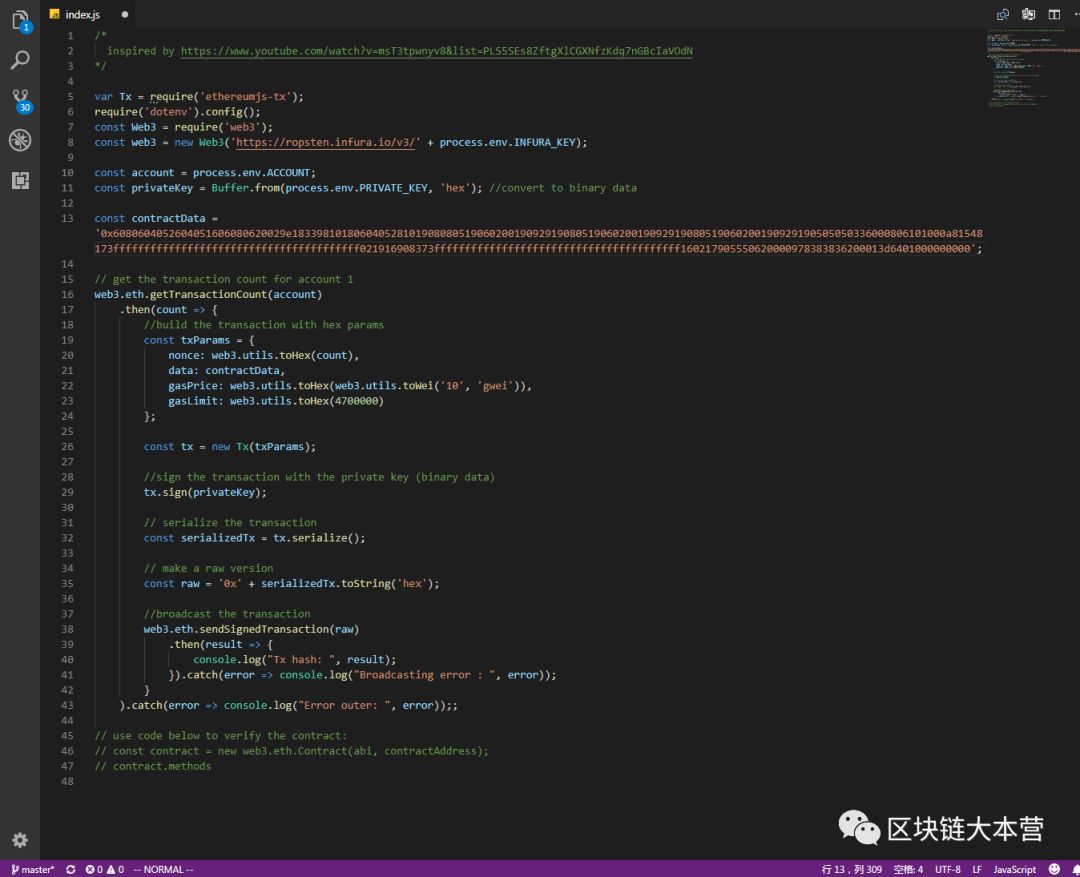Change end of line sequence LF
1080x877 pixels.
977,869
